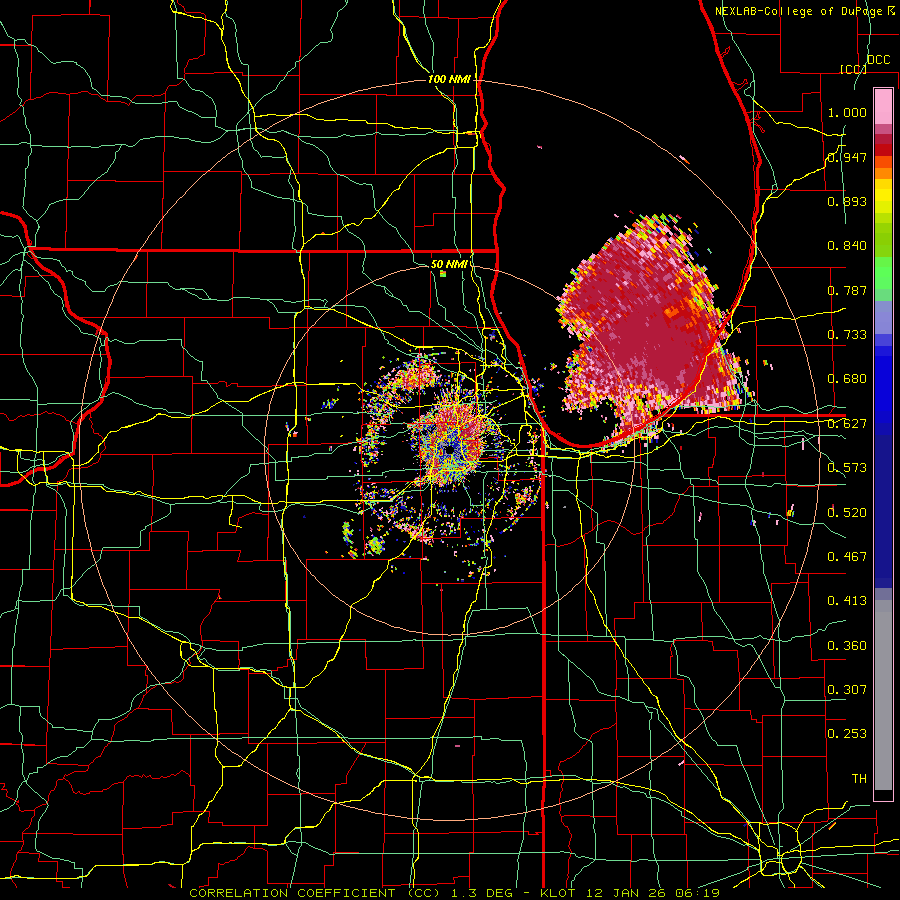This screenshot has width=900, height=900.
Task: Click the [CC] legend heading
Action: [x=853, y=69]
